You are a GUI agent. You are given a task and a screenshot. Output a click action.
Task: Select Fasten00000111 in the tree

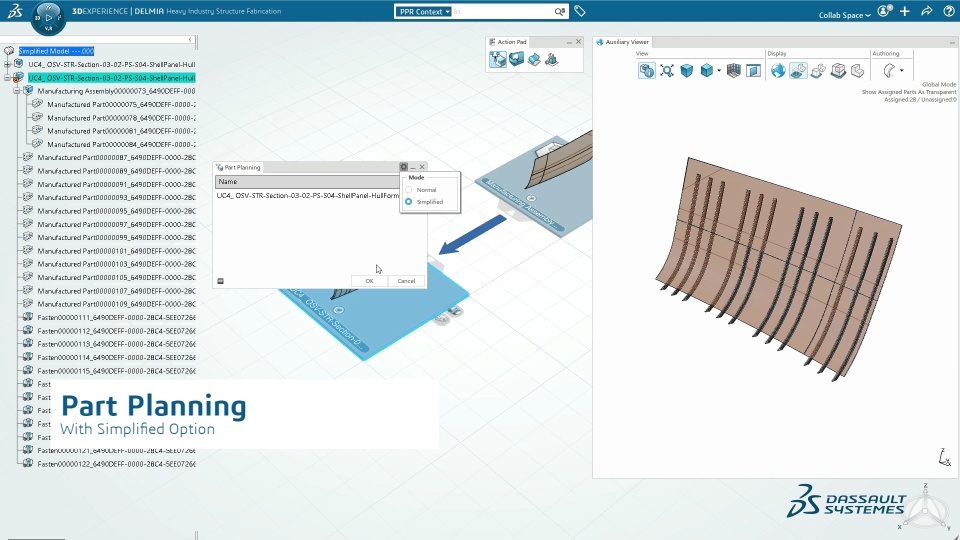pos(116,317)
